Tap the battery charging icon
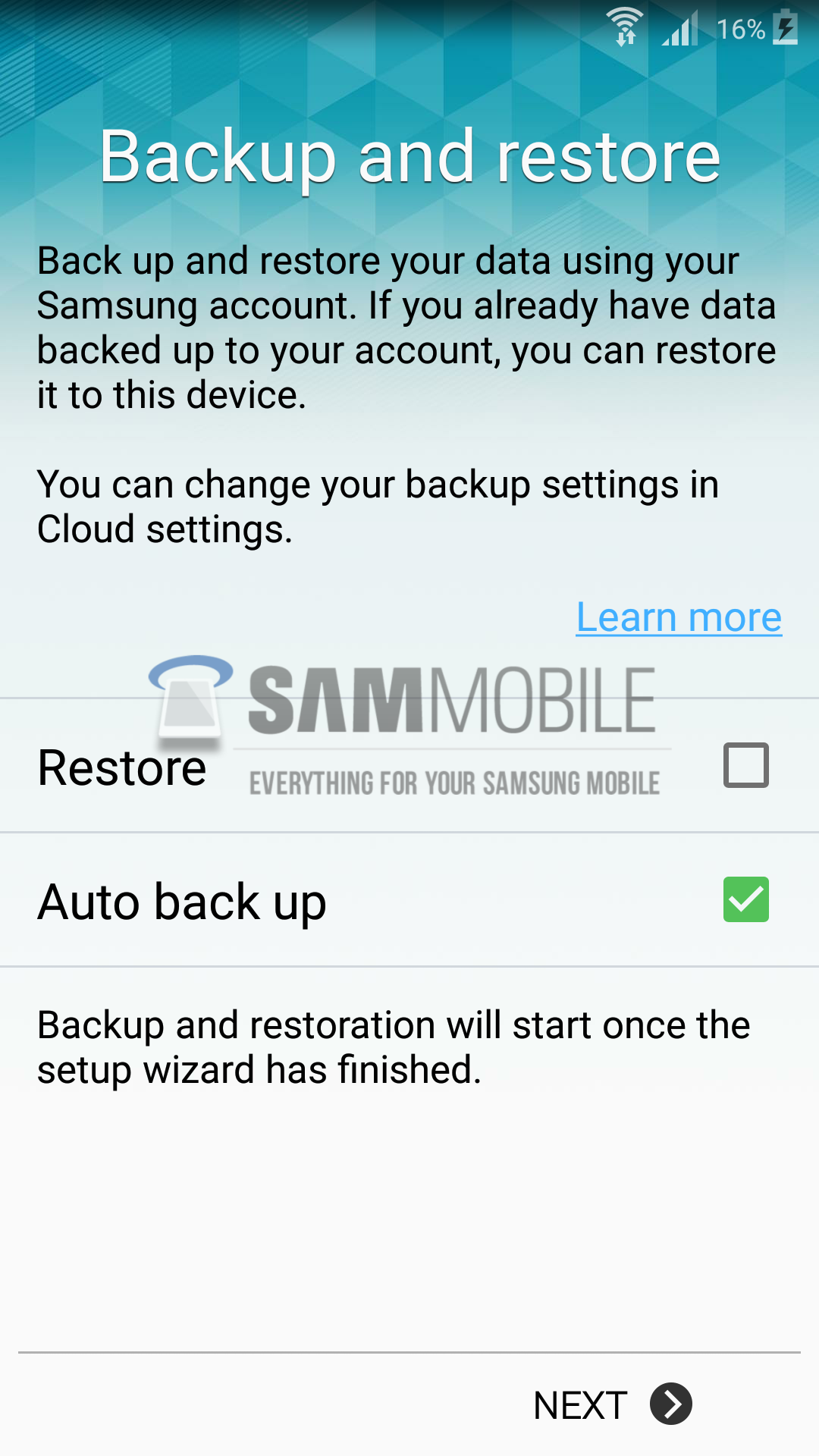The image size is (819, 1456). pos(786,27)
